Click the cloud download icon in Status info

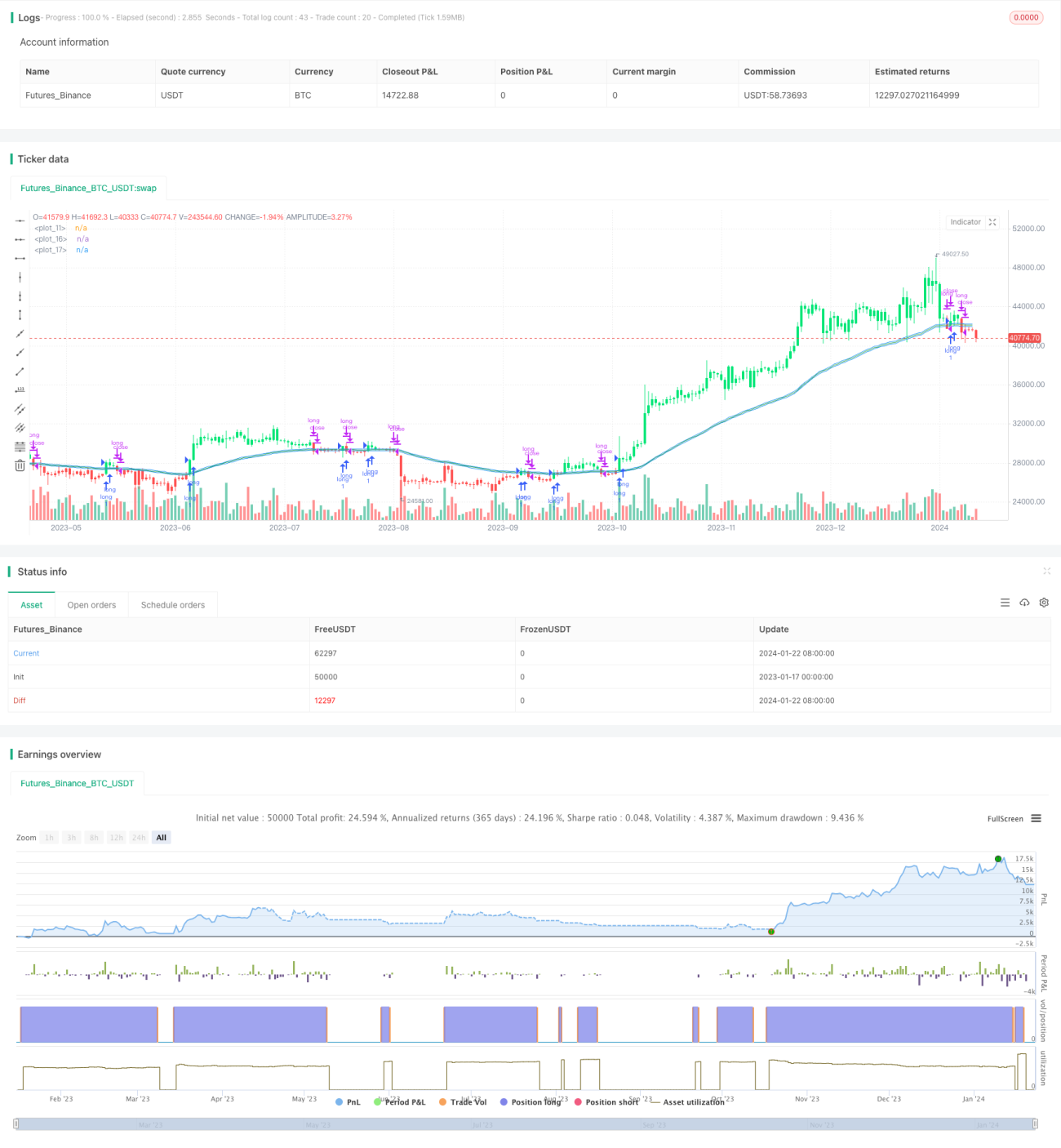[x=1024, y=603]
